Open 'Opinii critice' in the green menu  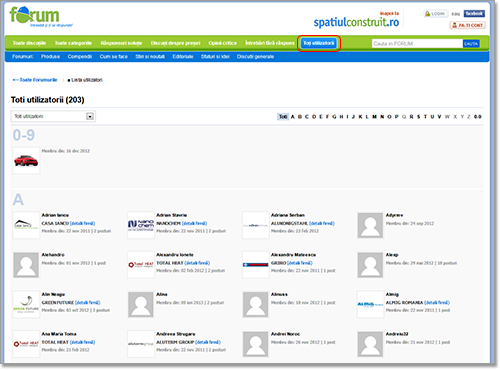[223, 43]
